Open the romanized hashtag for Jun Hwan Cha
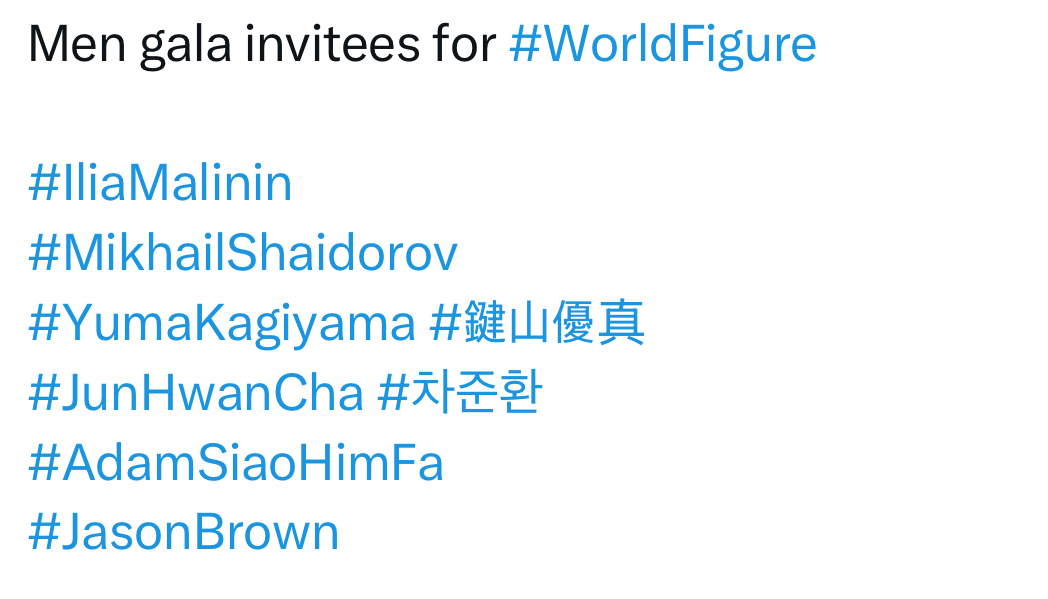Screen dimensions: 1048x599 pos(196,394)
